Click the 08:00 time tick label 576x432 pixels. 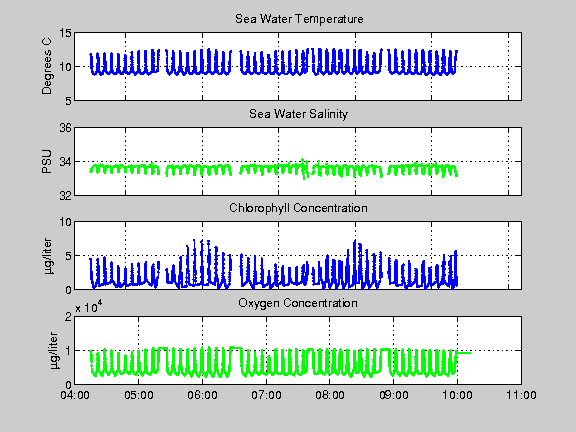click(330, 395)
